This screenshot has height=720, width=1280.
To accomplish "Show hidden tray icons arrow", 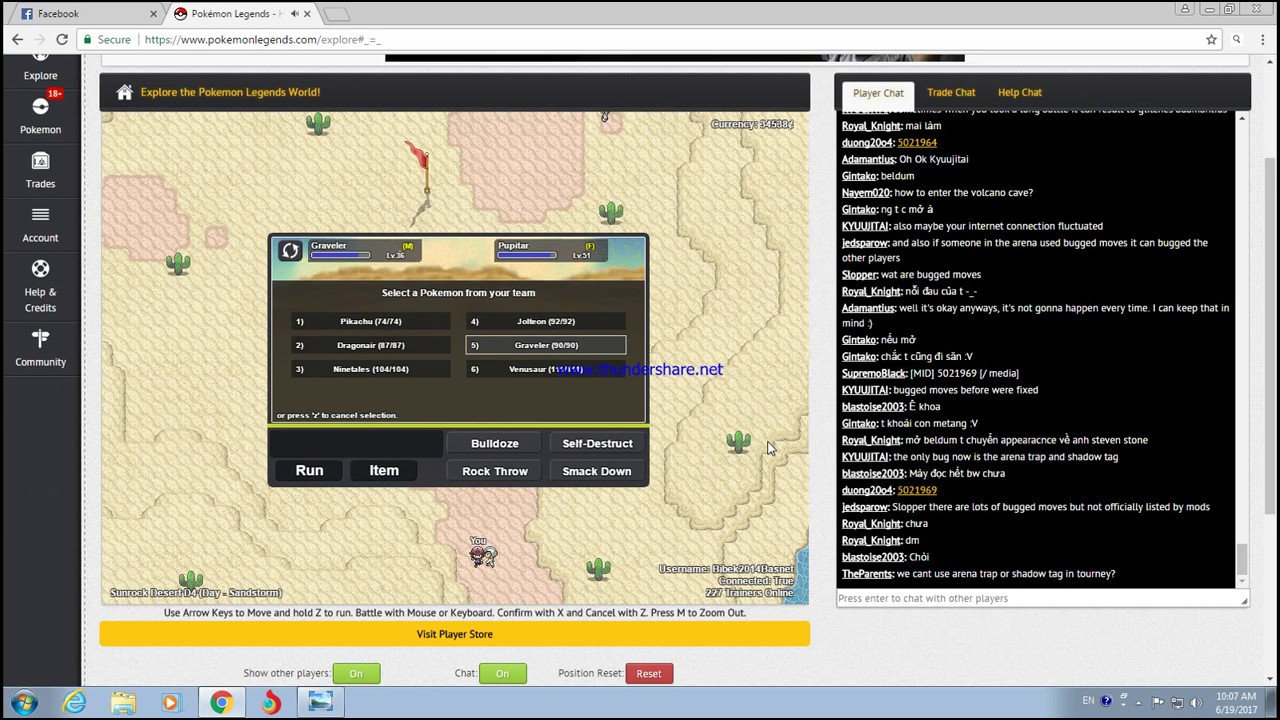I will pos(1140,702).
